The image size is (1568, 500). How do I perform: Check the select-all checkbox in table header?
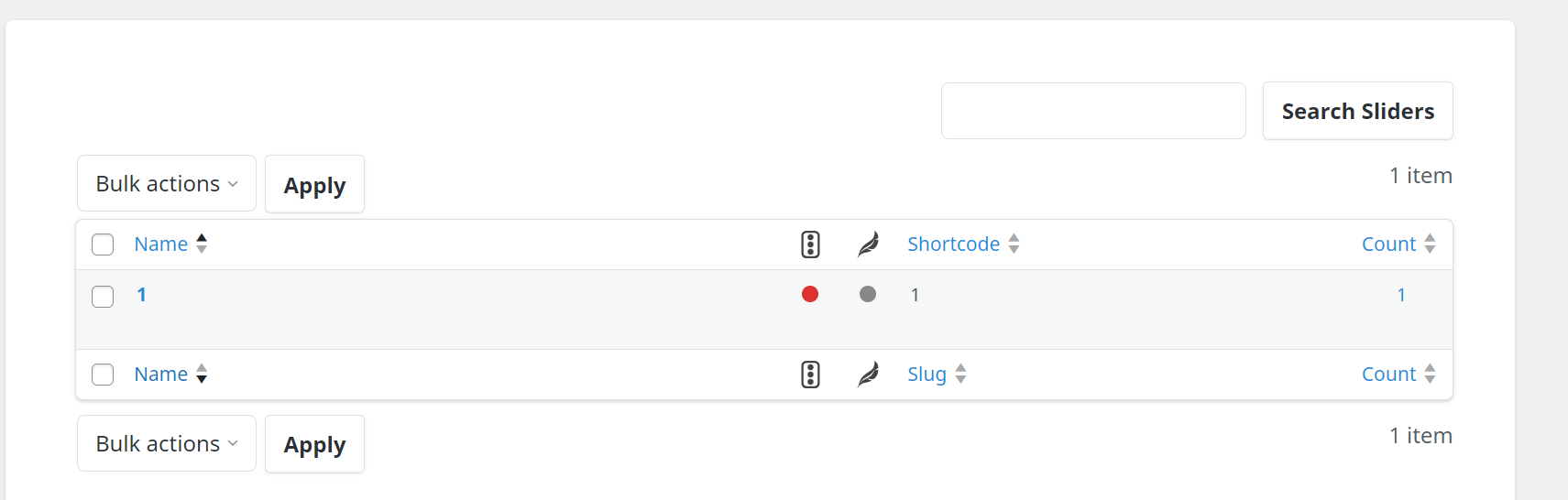[x=103, y=245]
